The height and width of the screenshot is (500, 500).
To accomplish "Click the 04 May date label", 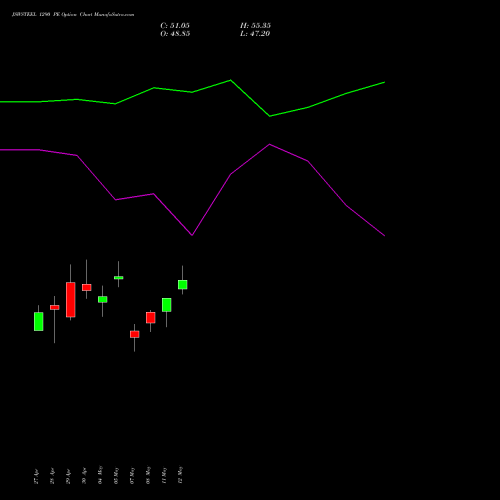I will pyautogui.click(x=100, y=475).
